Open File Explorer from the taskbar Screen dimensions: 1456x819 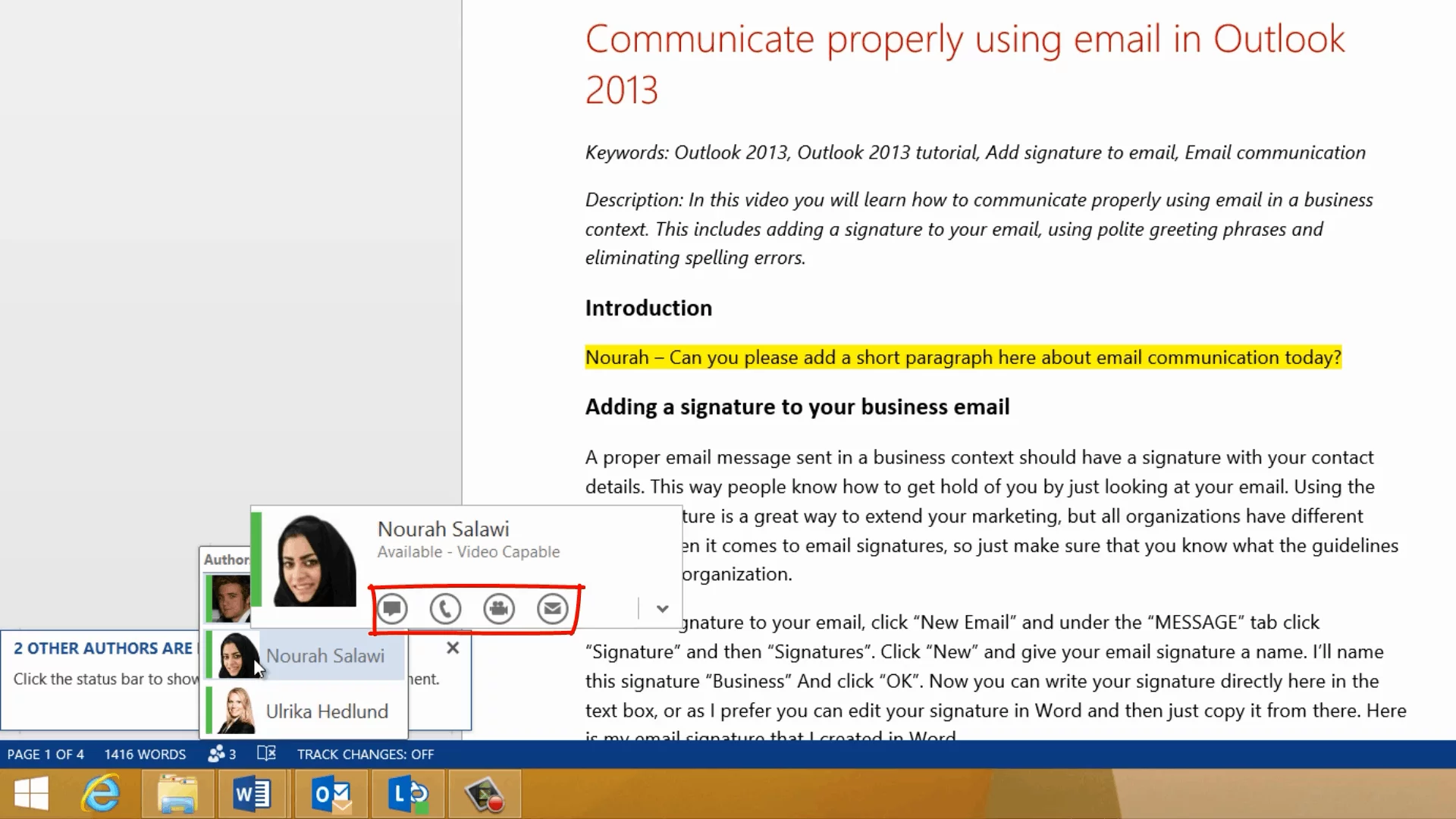(177, 794)
